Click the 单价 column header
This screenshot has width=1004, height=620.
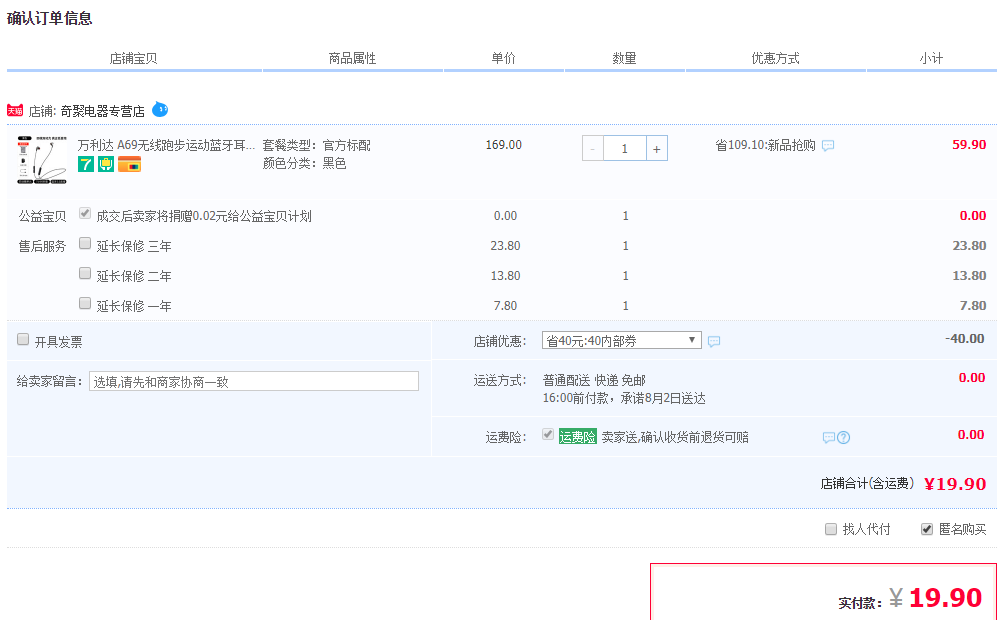click(x=503, y=58)
